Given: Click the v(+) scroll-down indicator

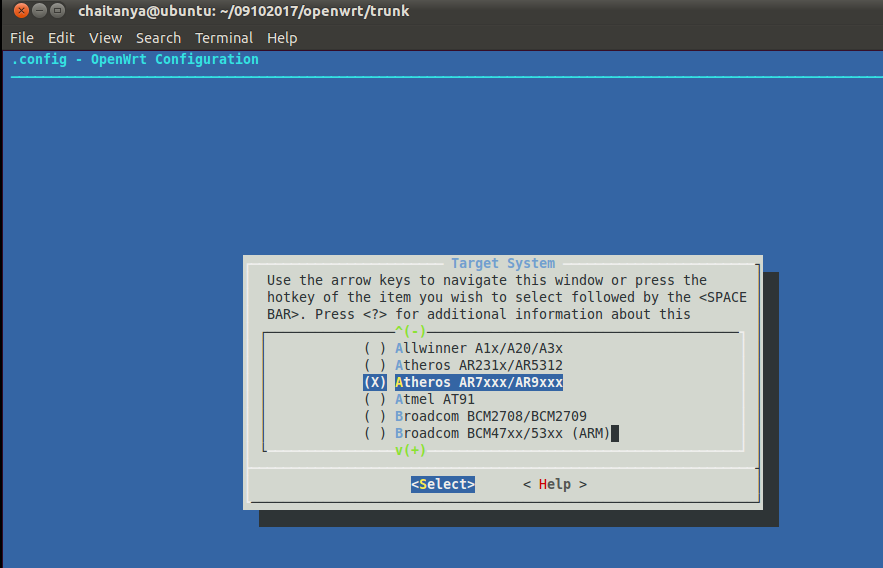Looking at the screenshot, I should tap(411, 450).
